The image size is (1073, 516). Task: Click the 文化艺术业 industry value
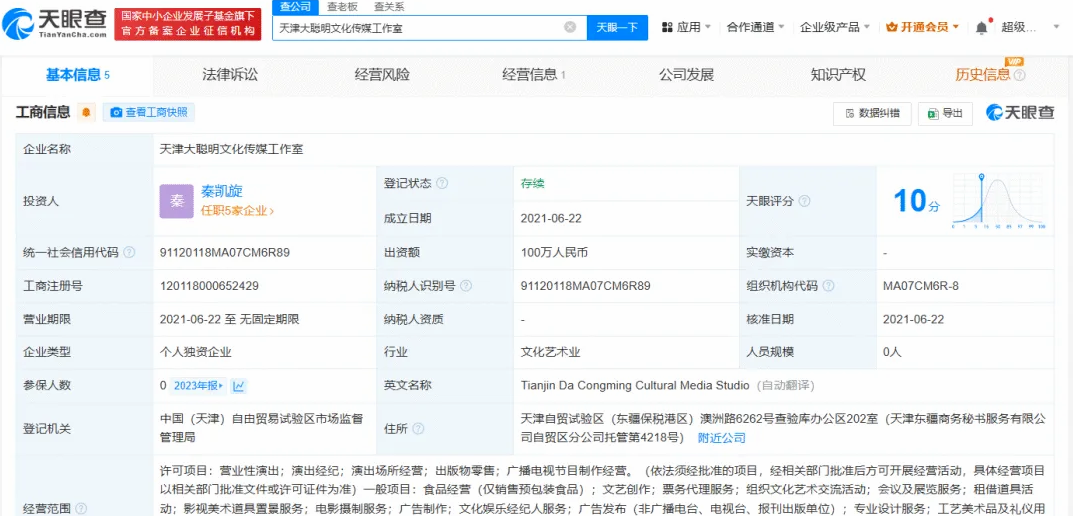550,352
